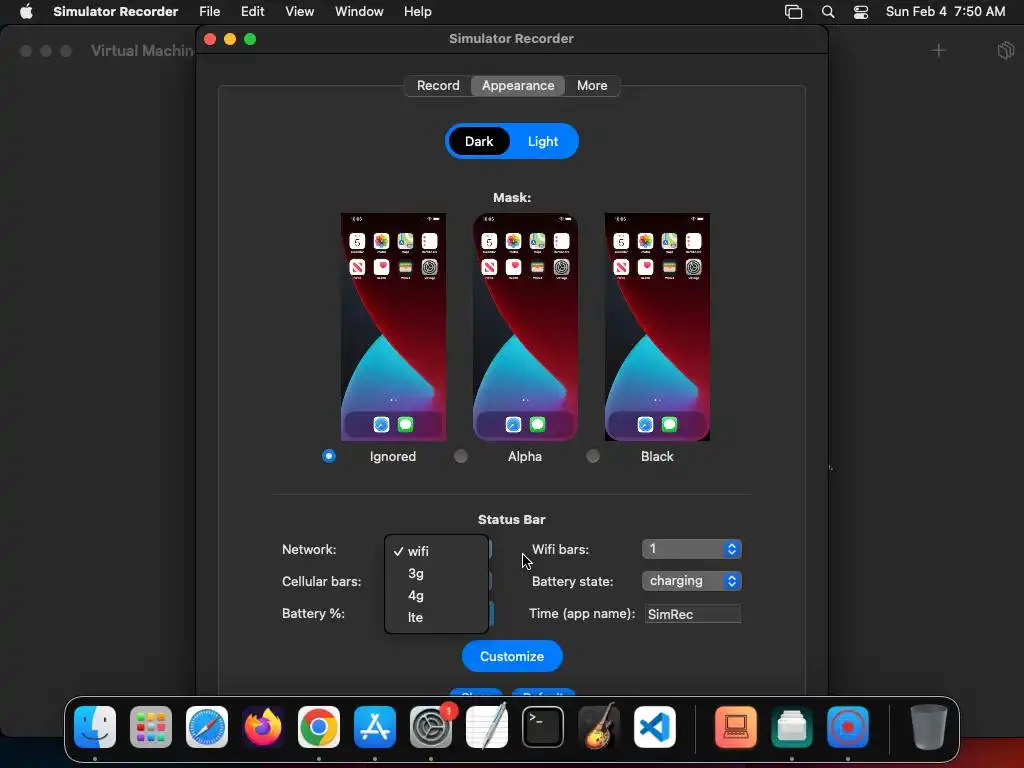Click copy icon in Virtual Machine window
This screenshot has width=1024, height=768.
(1006, 50)
